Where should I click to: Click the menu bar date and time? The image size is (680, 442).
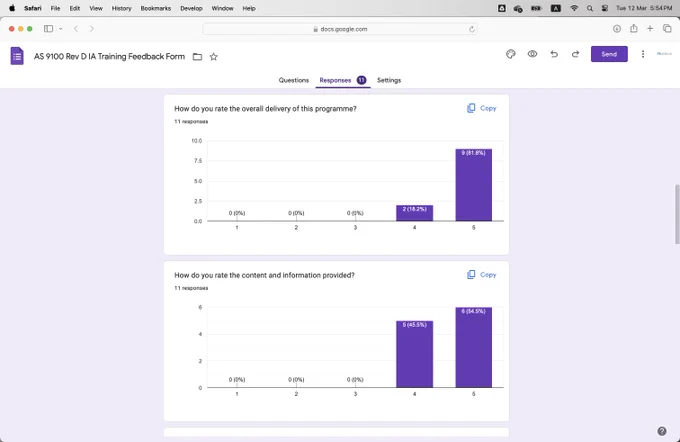coord(644,8)
